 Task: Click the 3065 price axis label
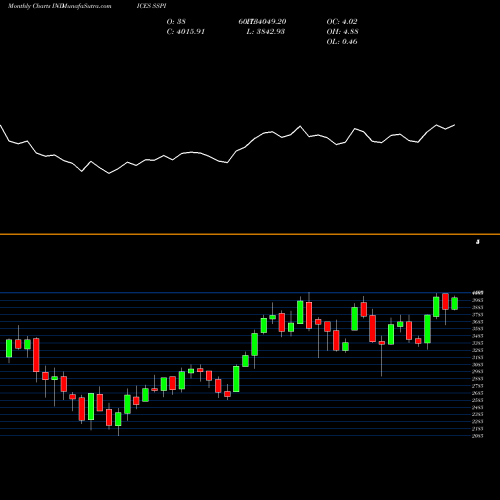(478, 365)
